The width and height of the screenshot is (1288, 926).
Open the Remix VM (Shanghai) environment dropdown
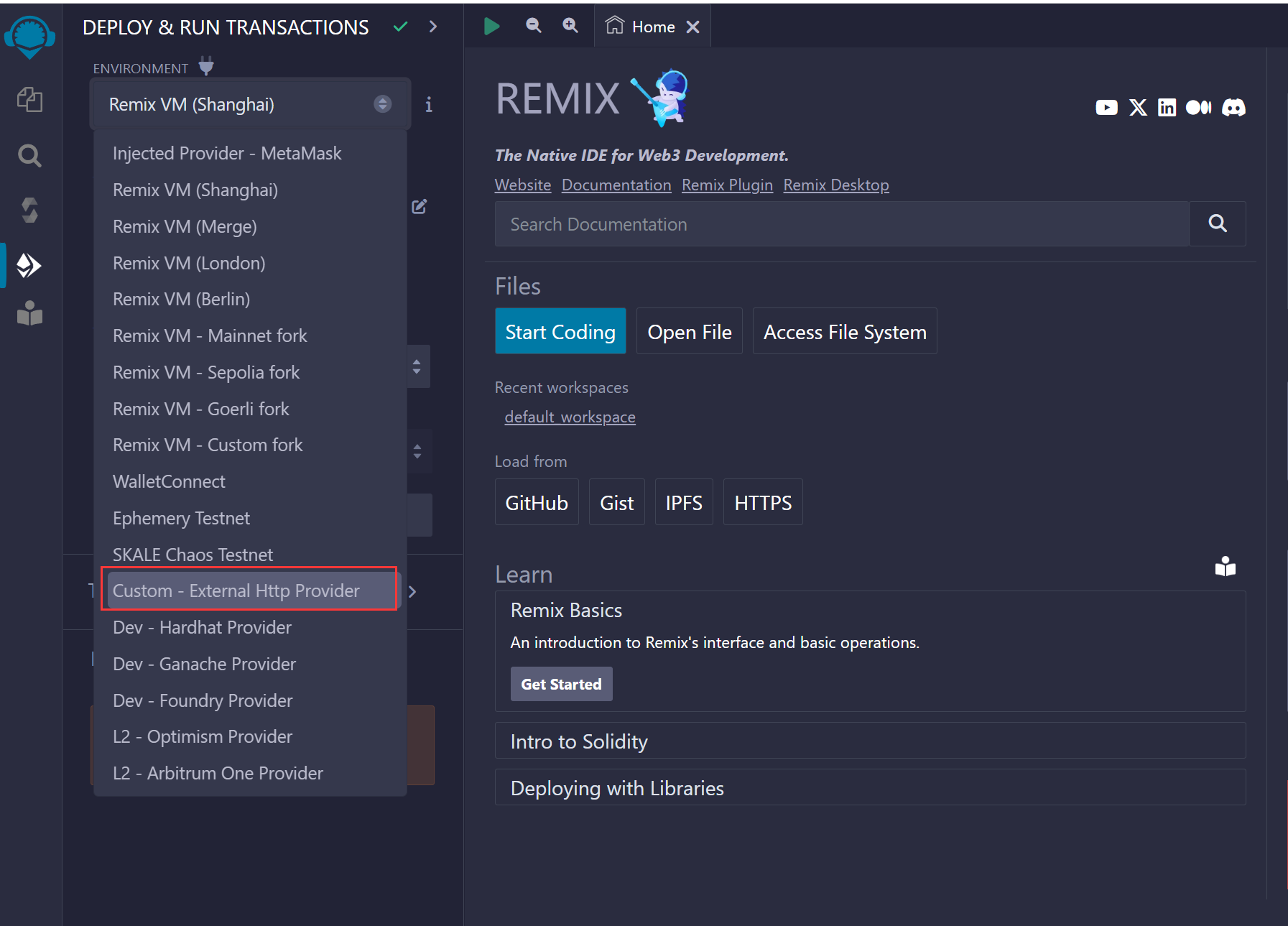pyautogui.click(x=249, y=104)
